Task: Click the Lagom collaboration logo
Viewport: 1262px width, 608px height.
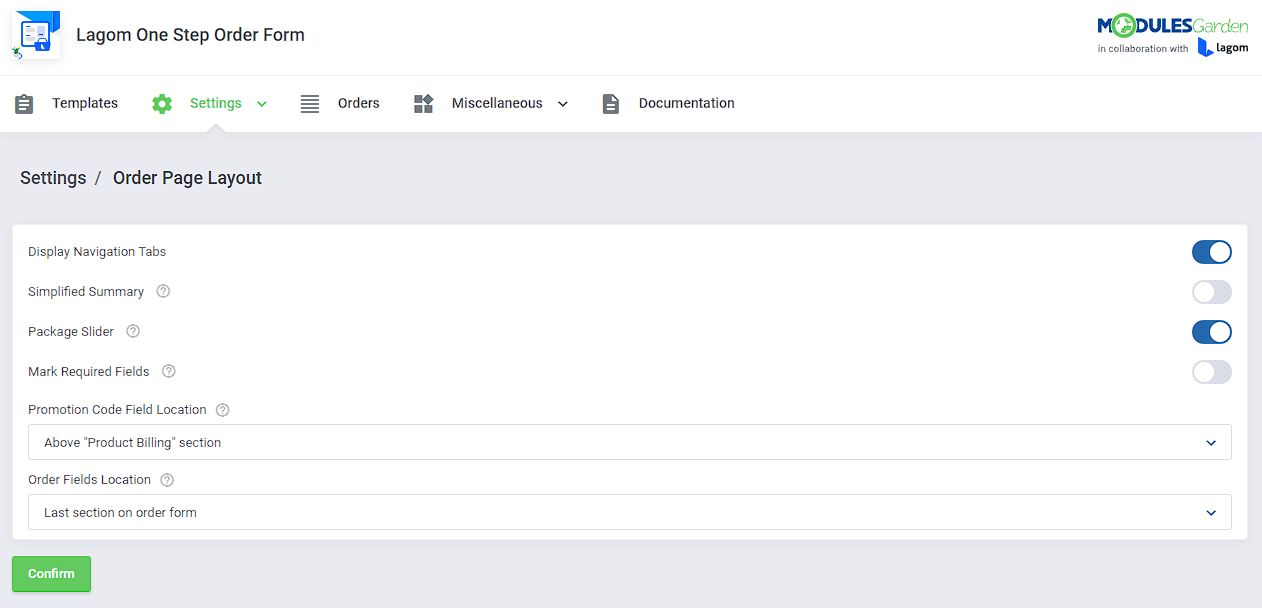Action: (x=1223, y=47)
